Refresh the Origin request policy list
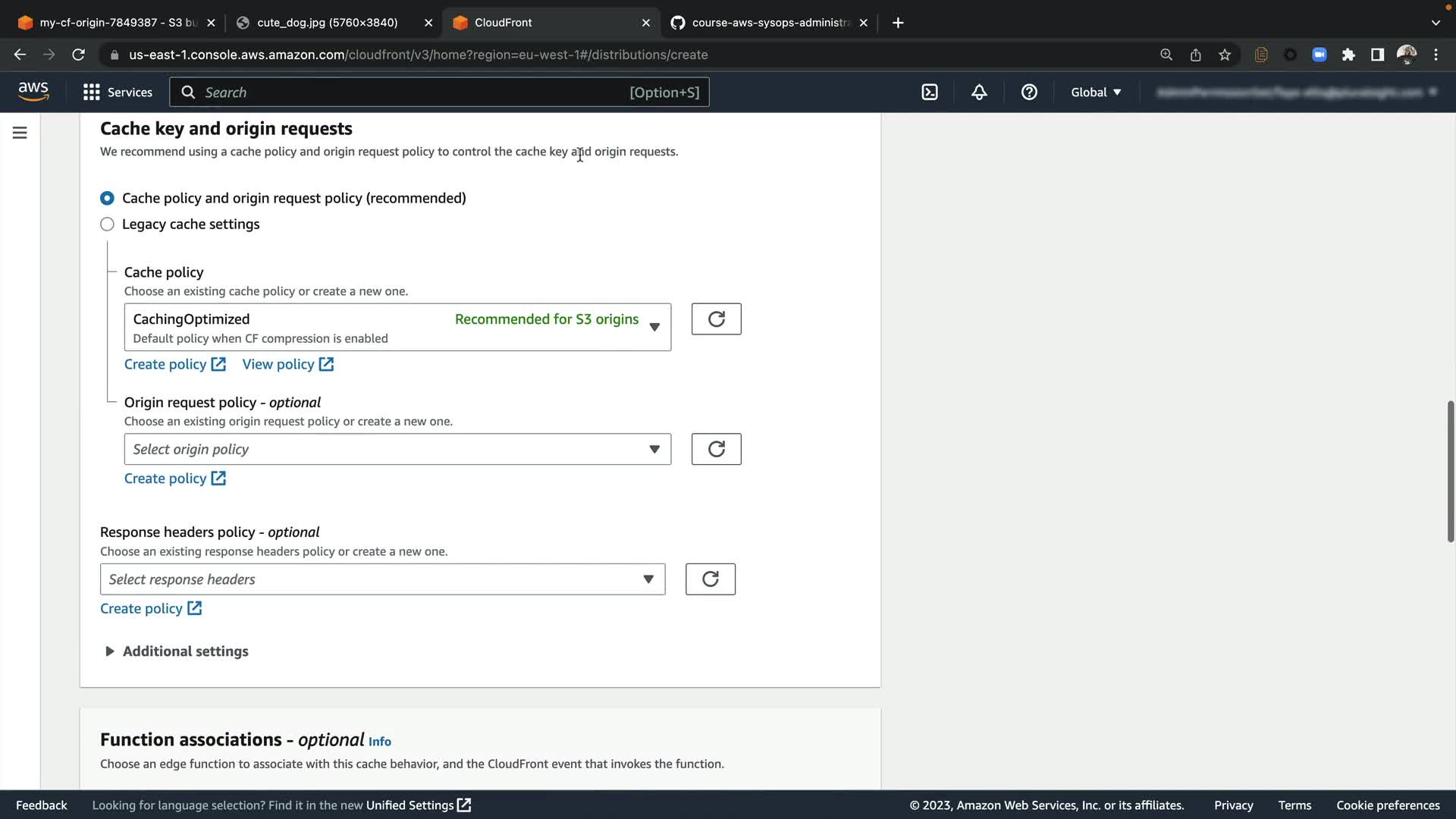 [716, 449]
